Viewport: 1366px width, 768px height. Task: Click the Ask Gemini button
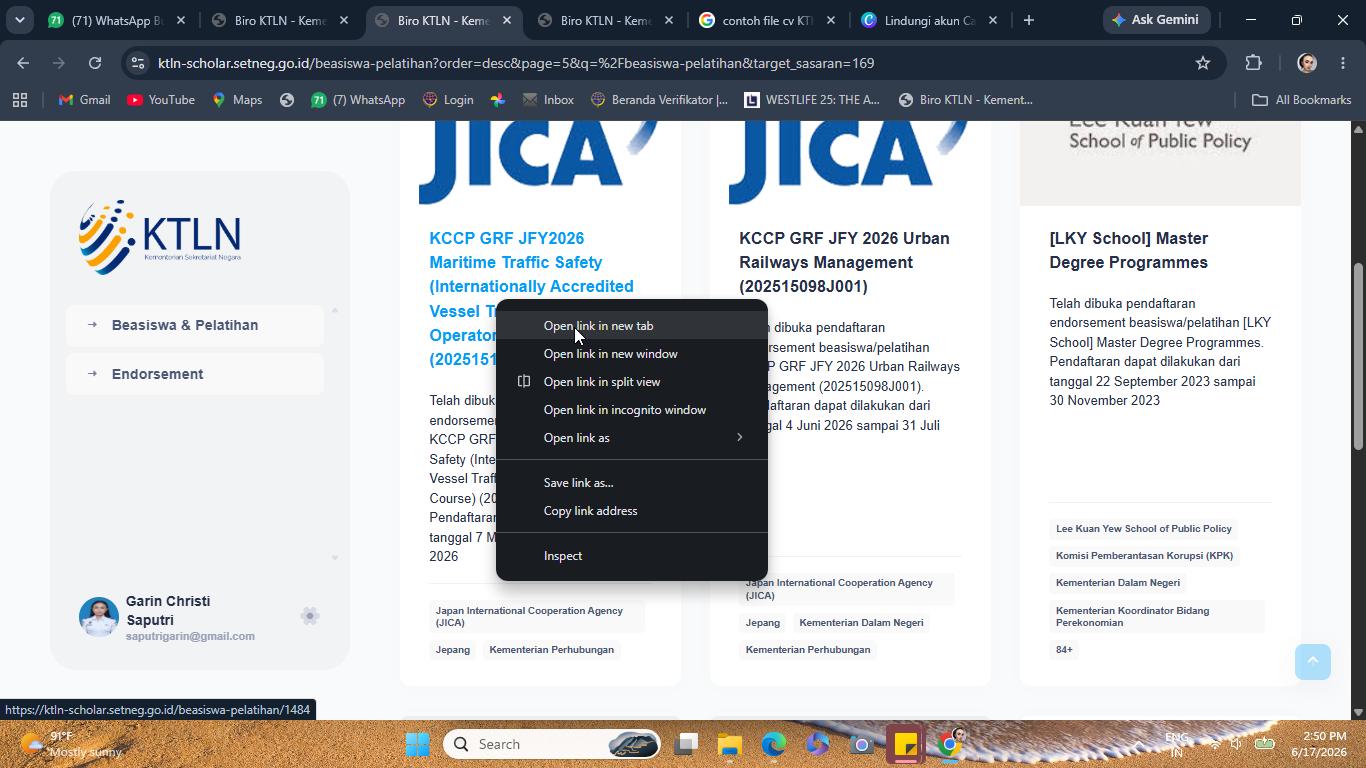(1155, 20)
